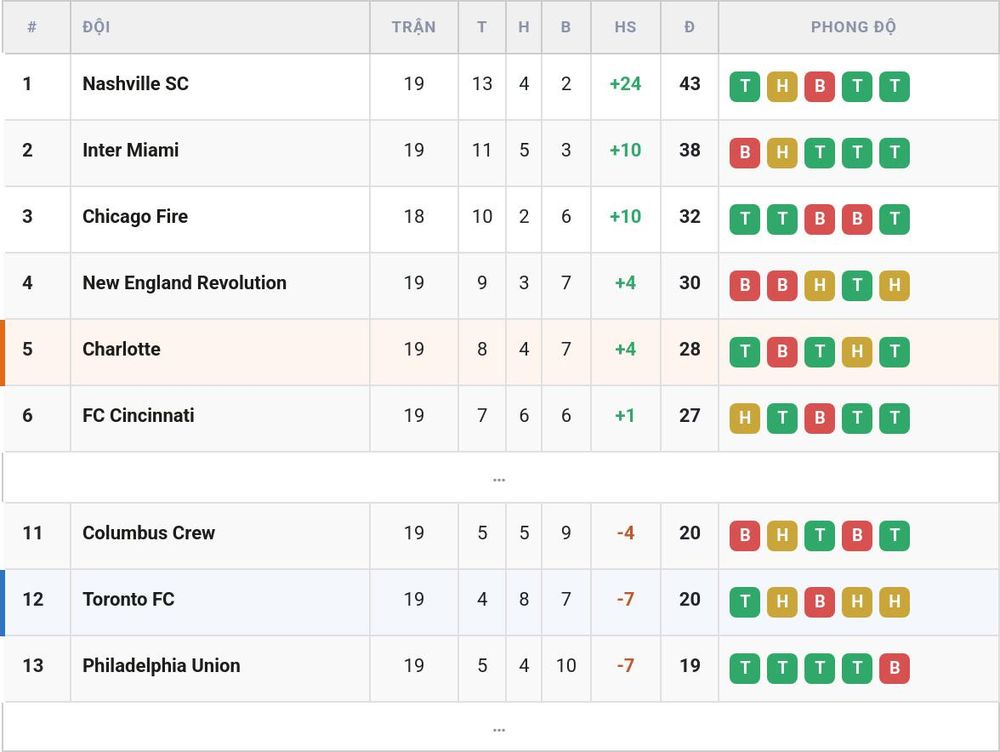Click Toronto FC's green T form badge

tap(744, 601)
